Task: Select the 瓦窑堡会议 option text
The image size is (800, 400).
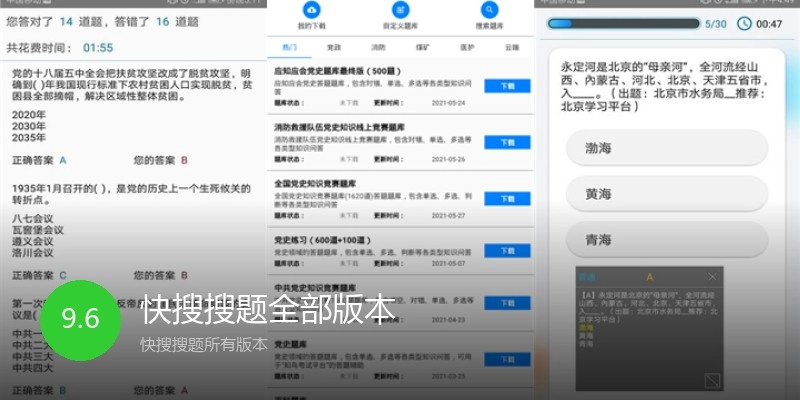Action: pyautogui.click(x=38, y=230)
